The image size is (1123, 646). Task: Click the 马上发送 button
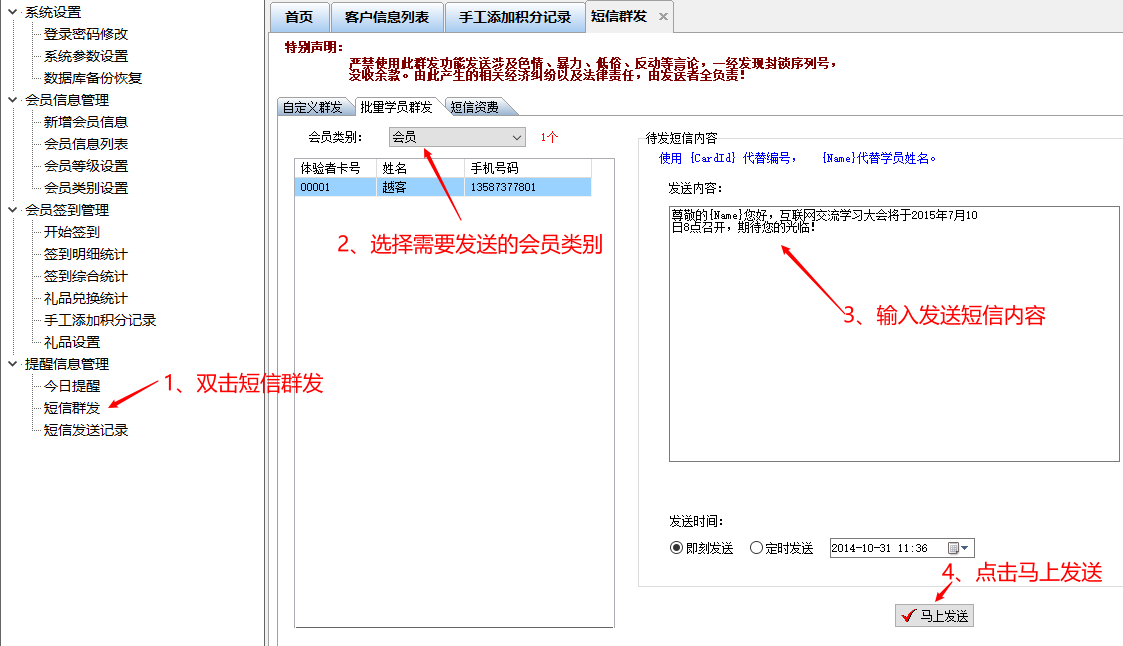(x=934, y=616)
